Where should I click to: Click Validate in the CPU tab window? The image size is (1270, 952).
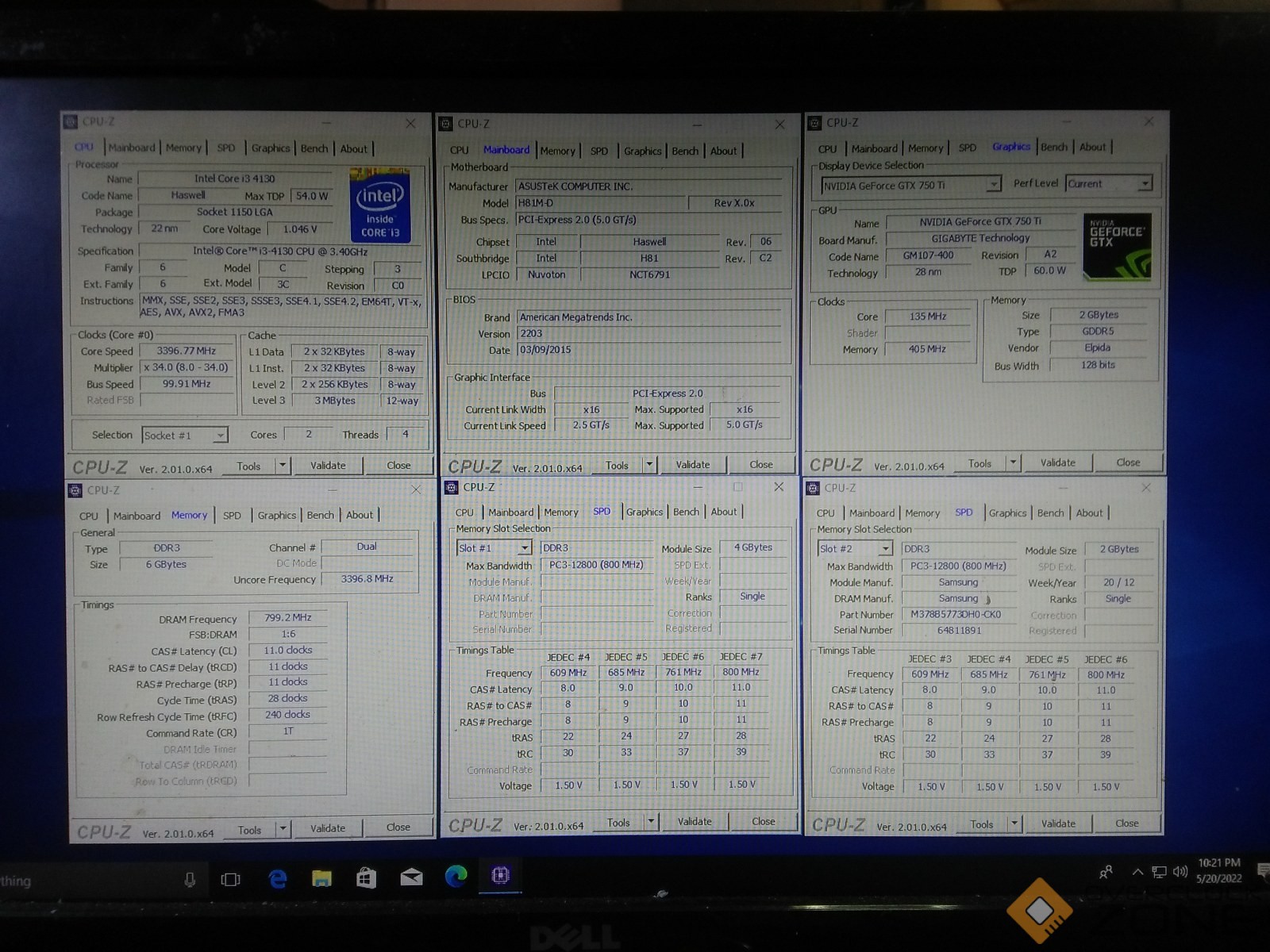tap(328, 466)
